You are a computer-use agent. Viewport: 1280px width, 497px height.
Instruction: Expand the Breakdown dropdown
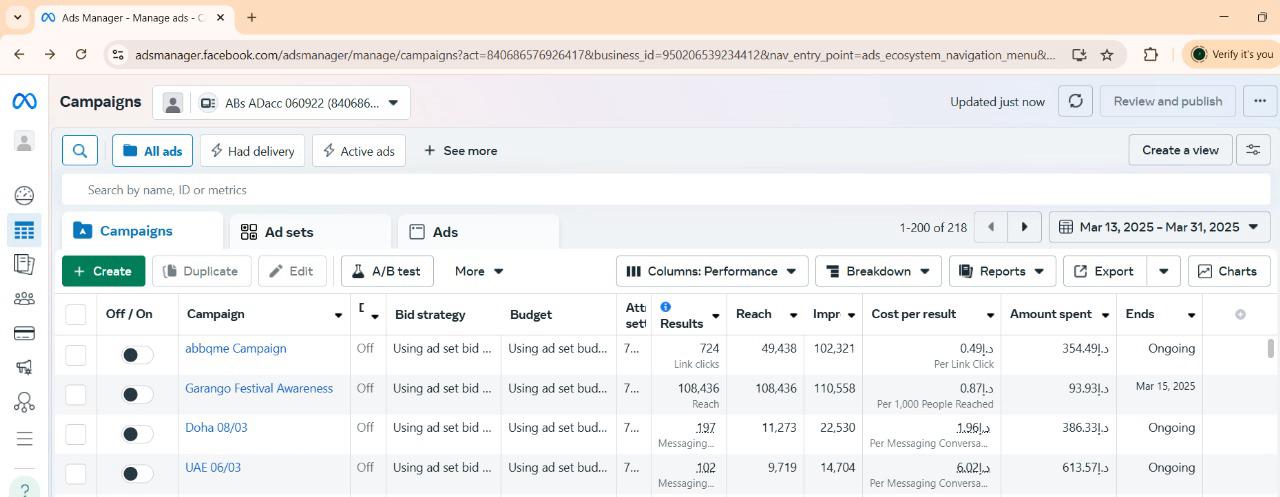point(878,271)
